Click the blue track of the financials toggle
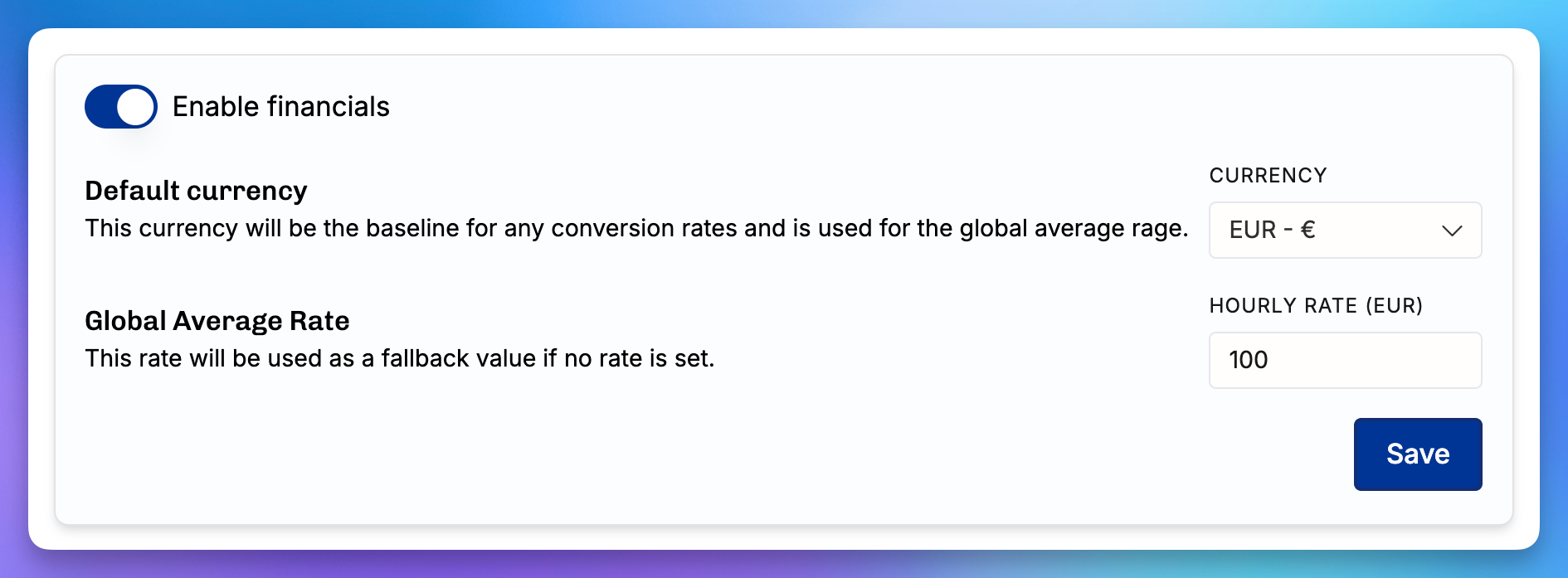This screenshot has height=578, width=1568. [100, 107]
